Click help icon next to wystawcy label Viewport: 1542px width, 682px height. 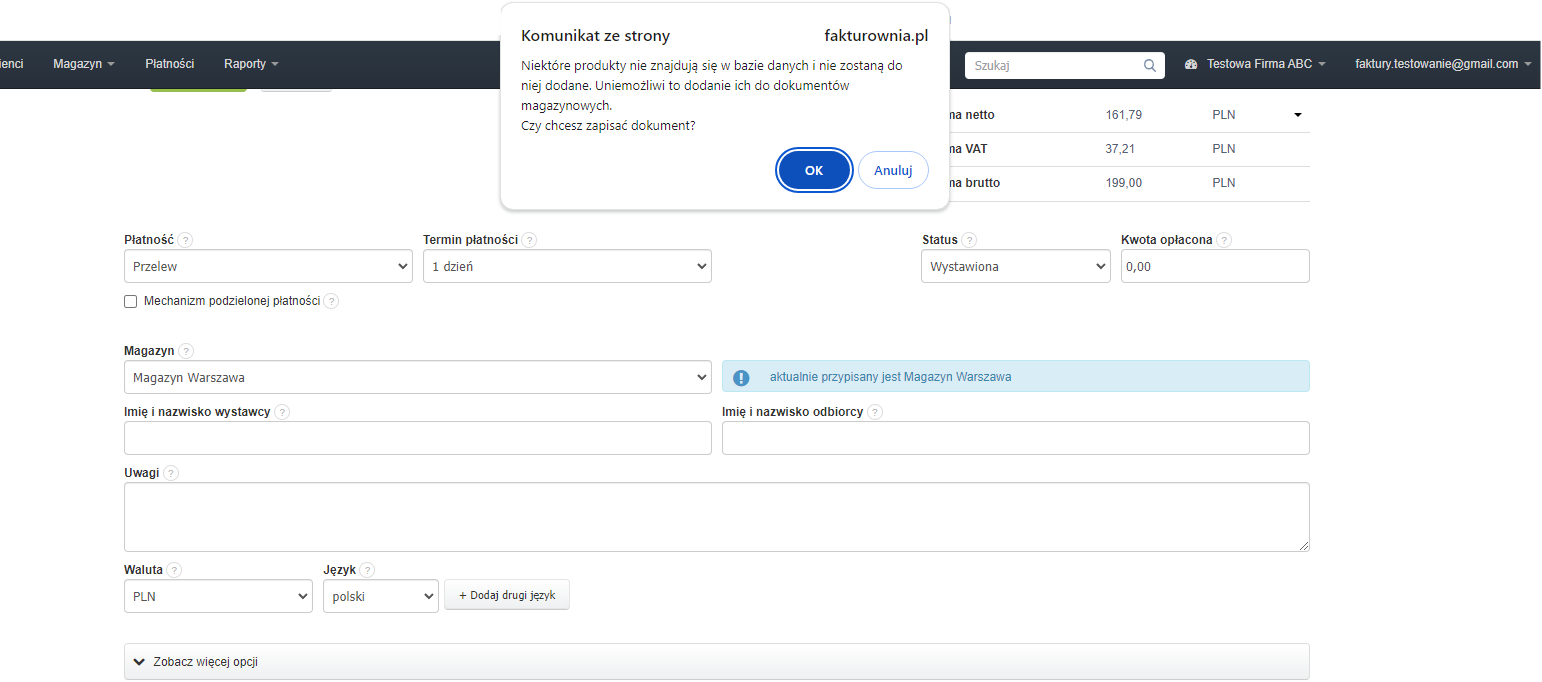pos(282,412)
